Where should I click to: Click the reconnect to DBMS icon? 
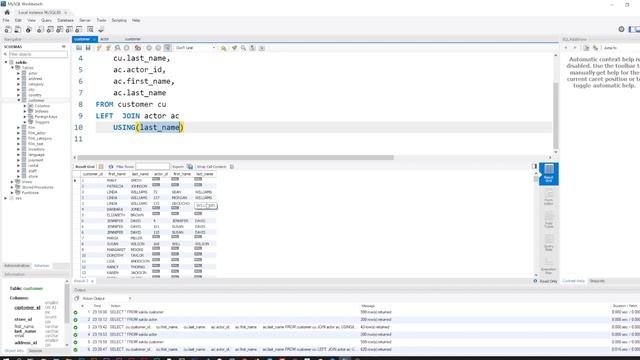pyautogui.click(x=101, y=29)
